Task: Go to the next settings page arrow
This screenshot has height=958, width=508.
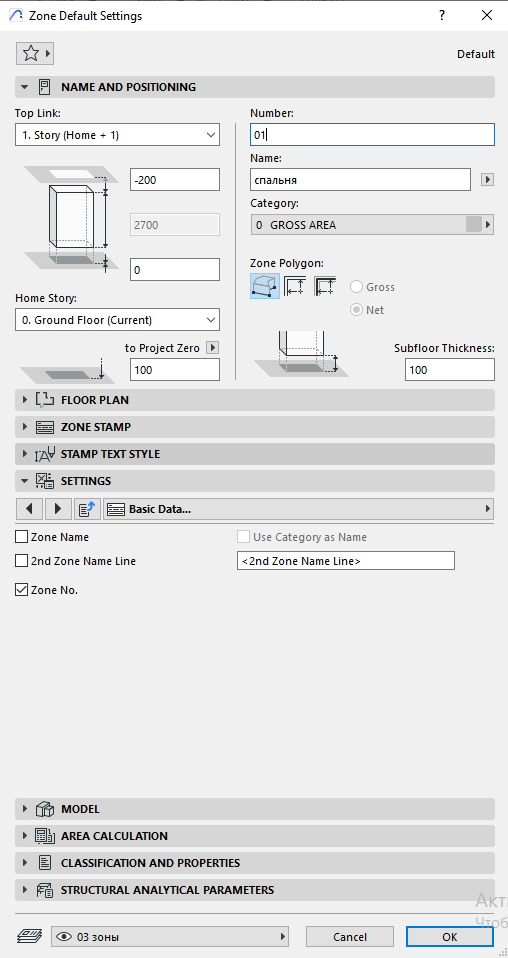Action: 58,508
